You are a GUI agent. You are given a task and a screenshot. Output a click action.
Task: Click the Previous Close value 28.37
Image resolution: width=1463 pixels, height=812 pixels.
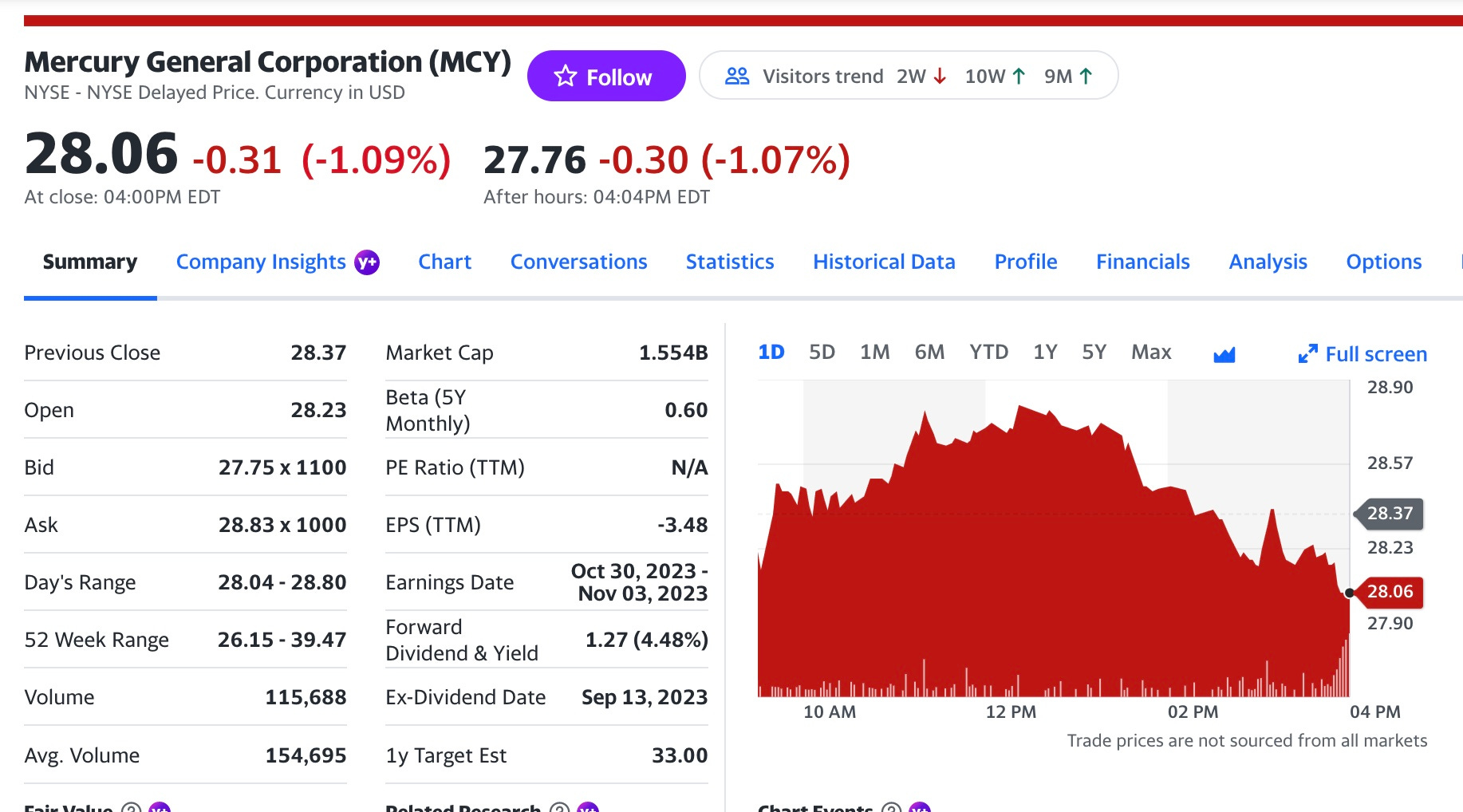click(318, 353)
